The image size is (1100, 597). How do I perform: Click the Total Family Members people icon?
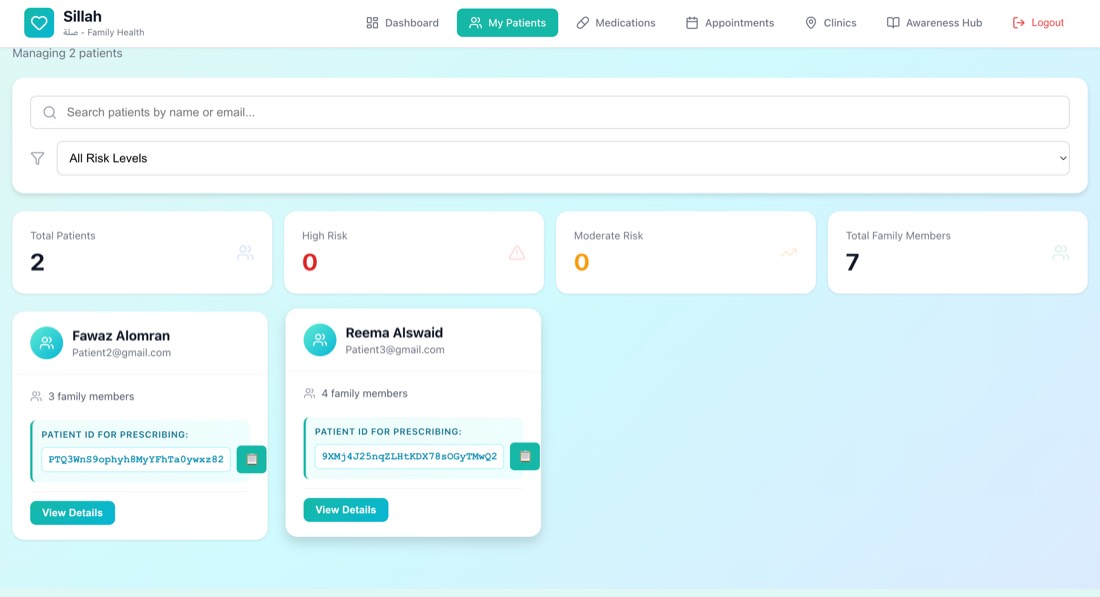[x=1061, y=253]
